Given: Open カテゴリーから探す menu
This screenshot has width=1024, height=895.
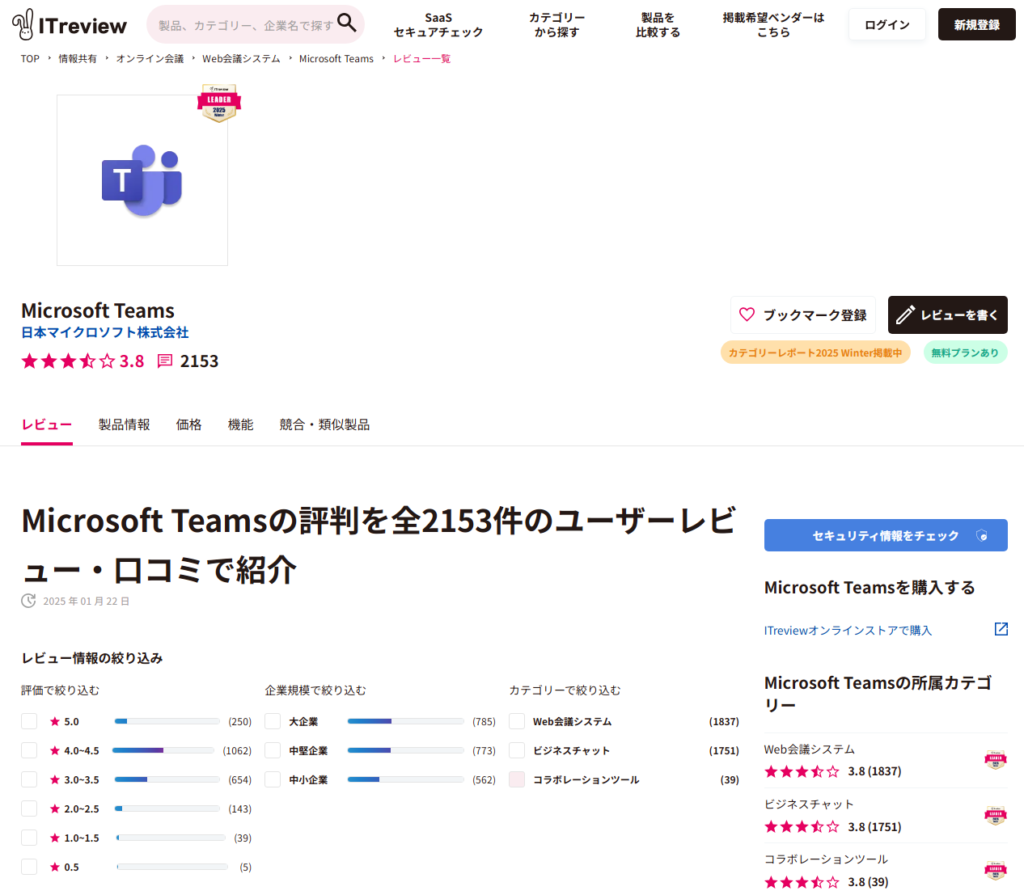Looking at the screenshot, I should coord(556,25).
